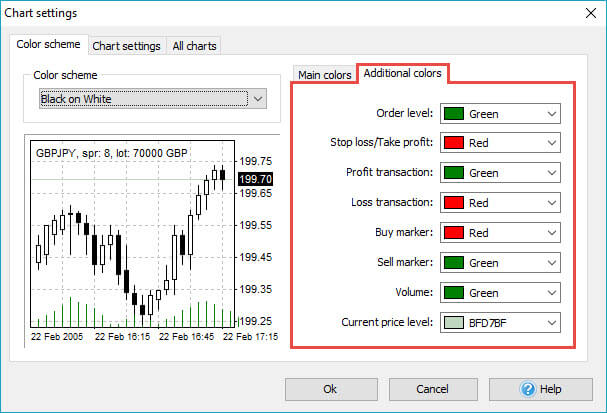Click the green Volume color swatch
This screenshot has height=413, width=607.
[454, 293]
